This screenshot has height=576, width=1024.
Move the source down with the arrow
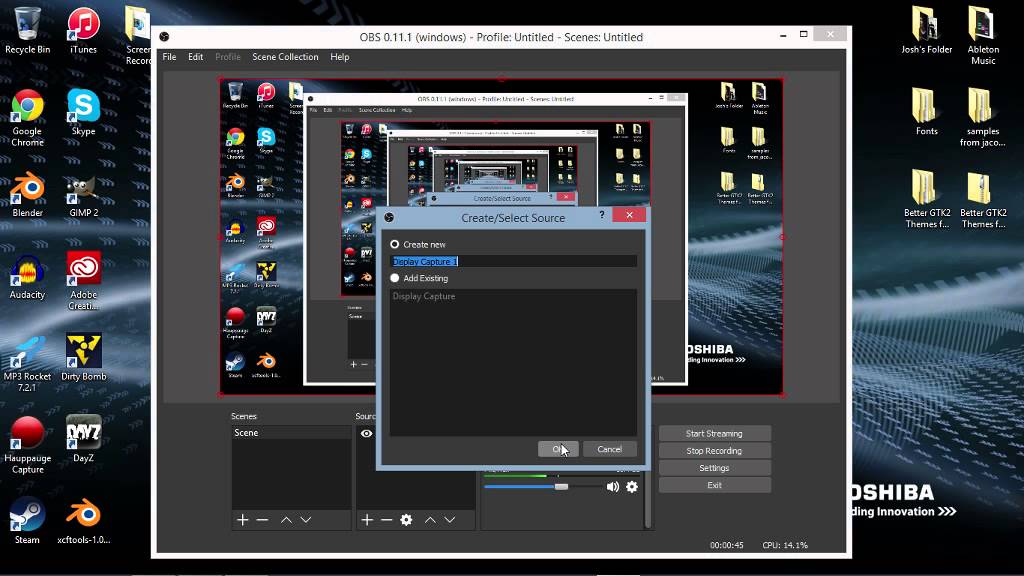pos(450,520)
